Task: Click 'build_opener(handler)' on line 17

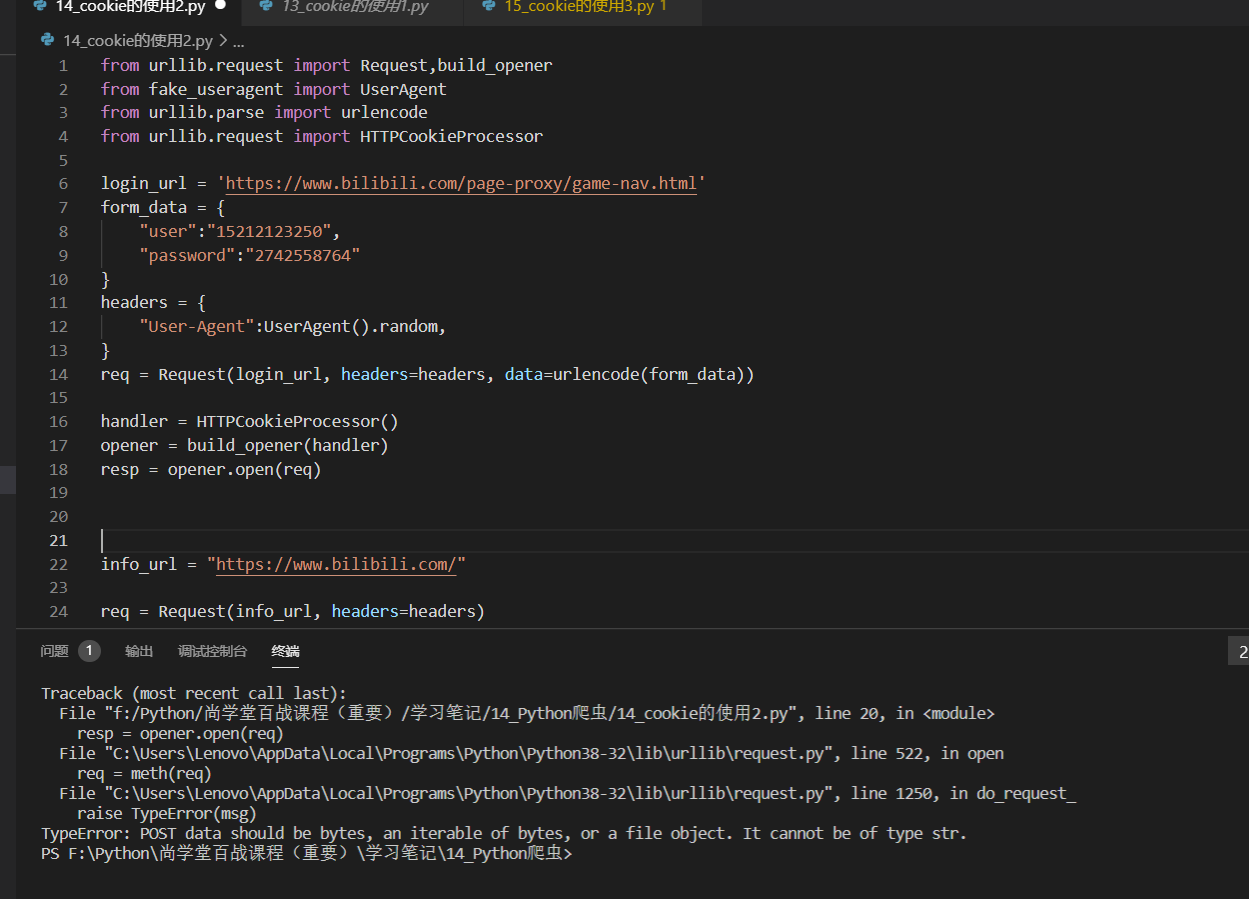Action: (x=287, y=446)
